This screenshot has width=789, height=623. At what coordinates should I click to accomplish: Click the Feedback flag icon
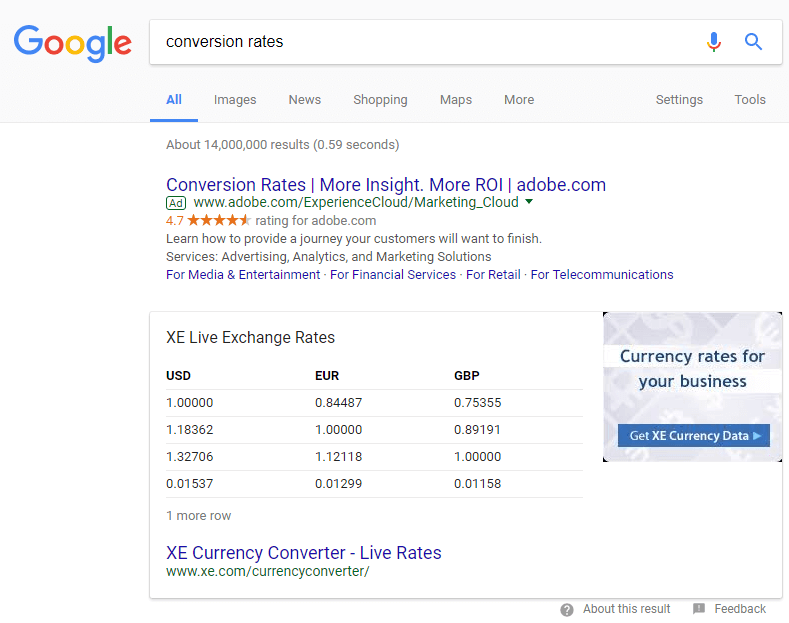point(699,609)
